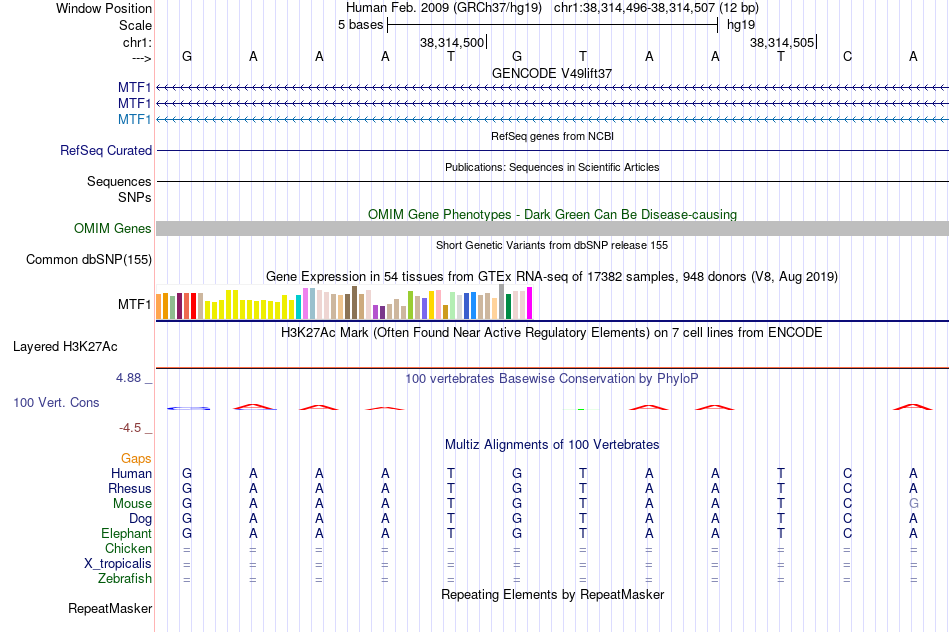Click the 4.88 PhyloP upper scale value

[128, 378]
